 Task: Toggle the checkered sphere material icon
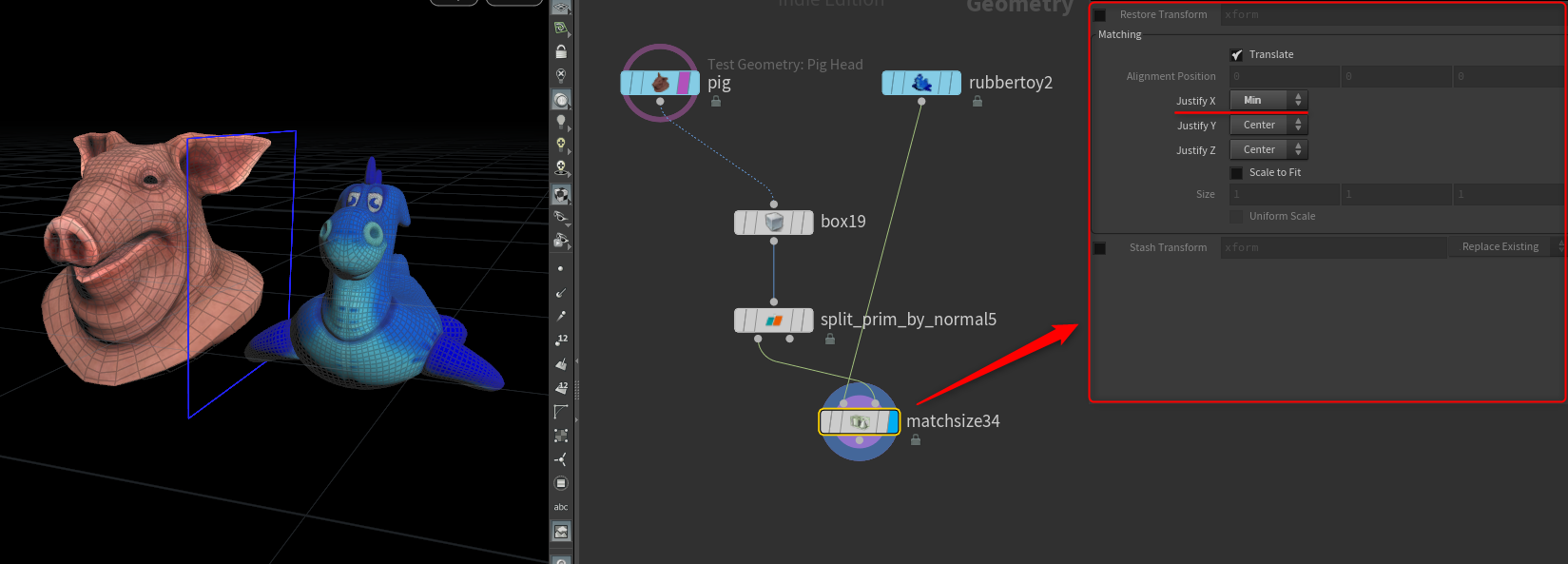(561, 194)
